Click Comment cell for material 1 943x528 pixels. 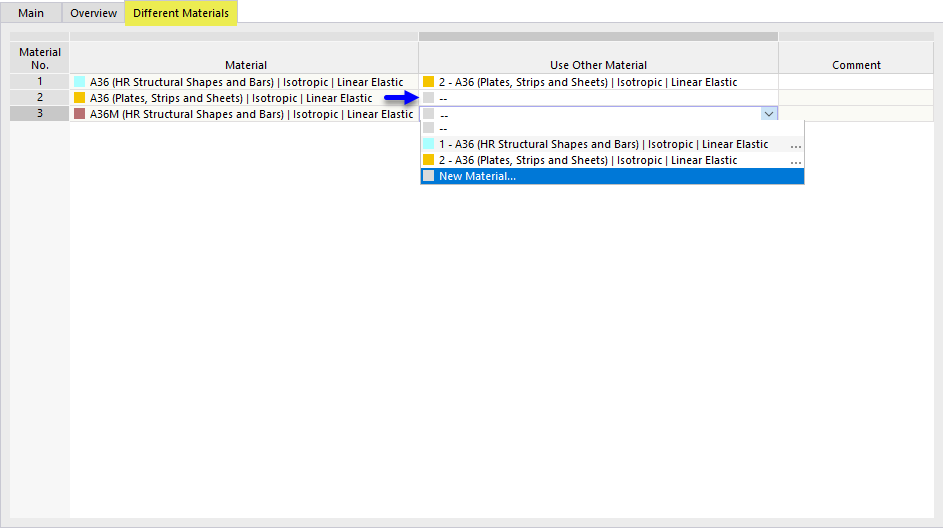click(x=856, y=82)
